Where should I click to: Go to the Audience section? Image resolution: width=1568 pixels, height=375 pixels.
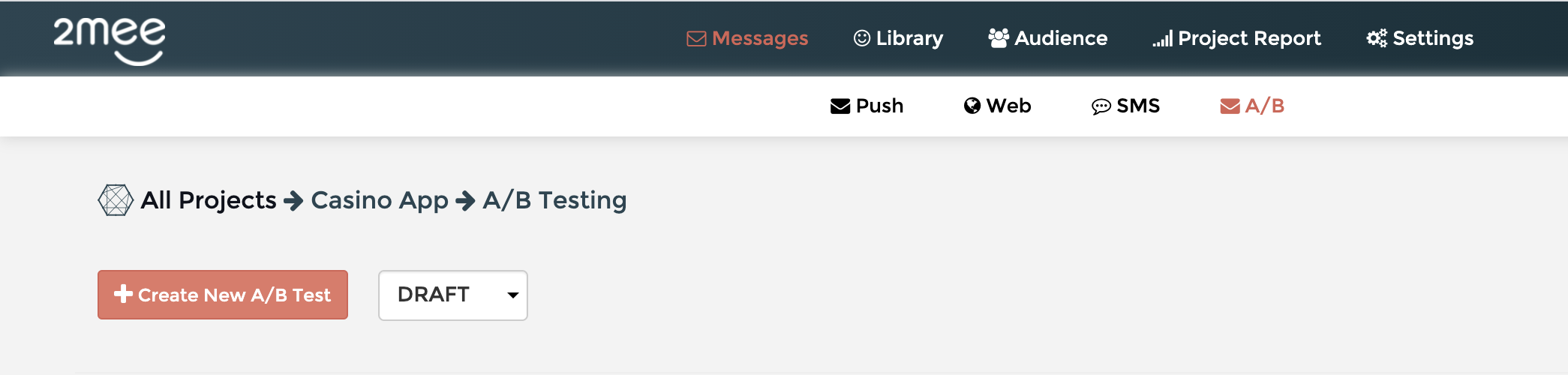point(1061,38)
